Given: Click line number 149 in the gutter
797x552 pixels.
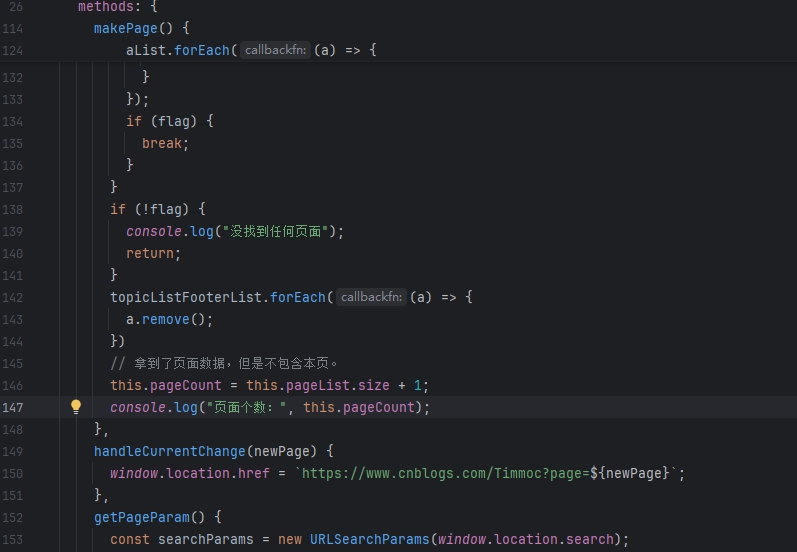Looking at the screenshot, I should point(13,451).
